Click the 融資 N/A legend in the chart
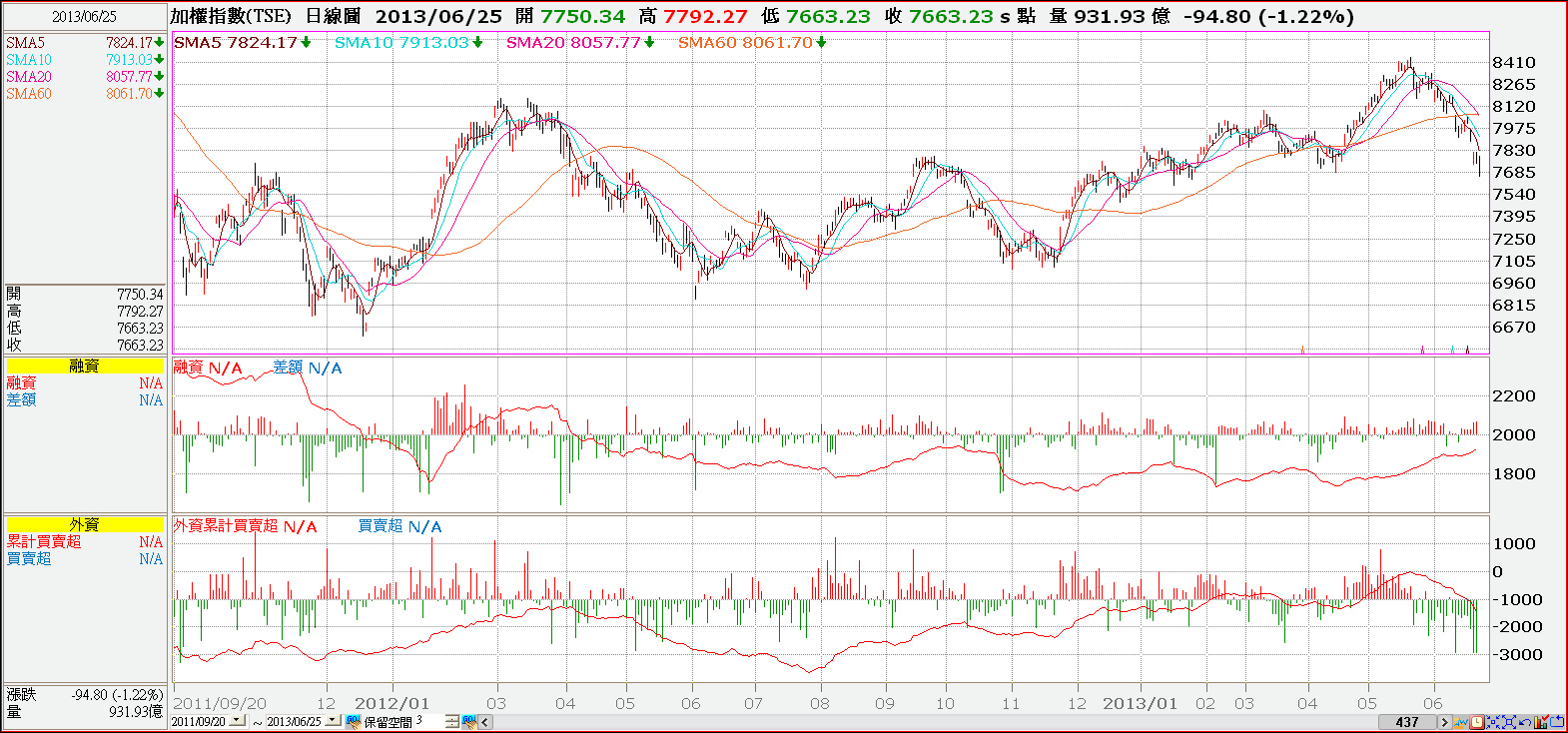 click(x=208, y=367)
